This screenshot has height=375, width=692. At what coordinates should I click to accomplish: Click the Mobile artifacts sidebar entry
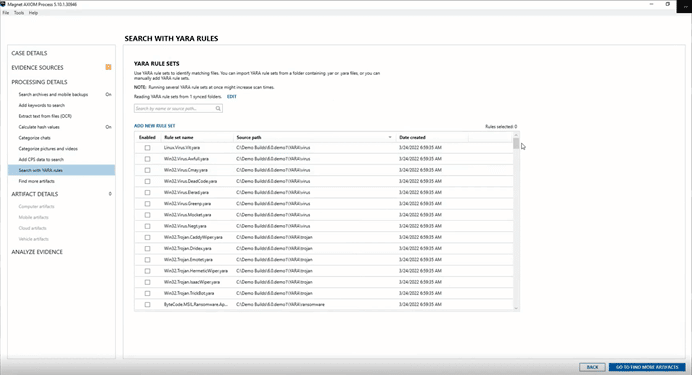coord(34,218)
